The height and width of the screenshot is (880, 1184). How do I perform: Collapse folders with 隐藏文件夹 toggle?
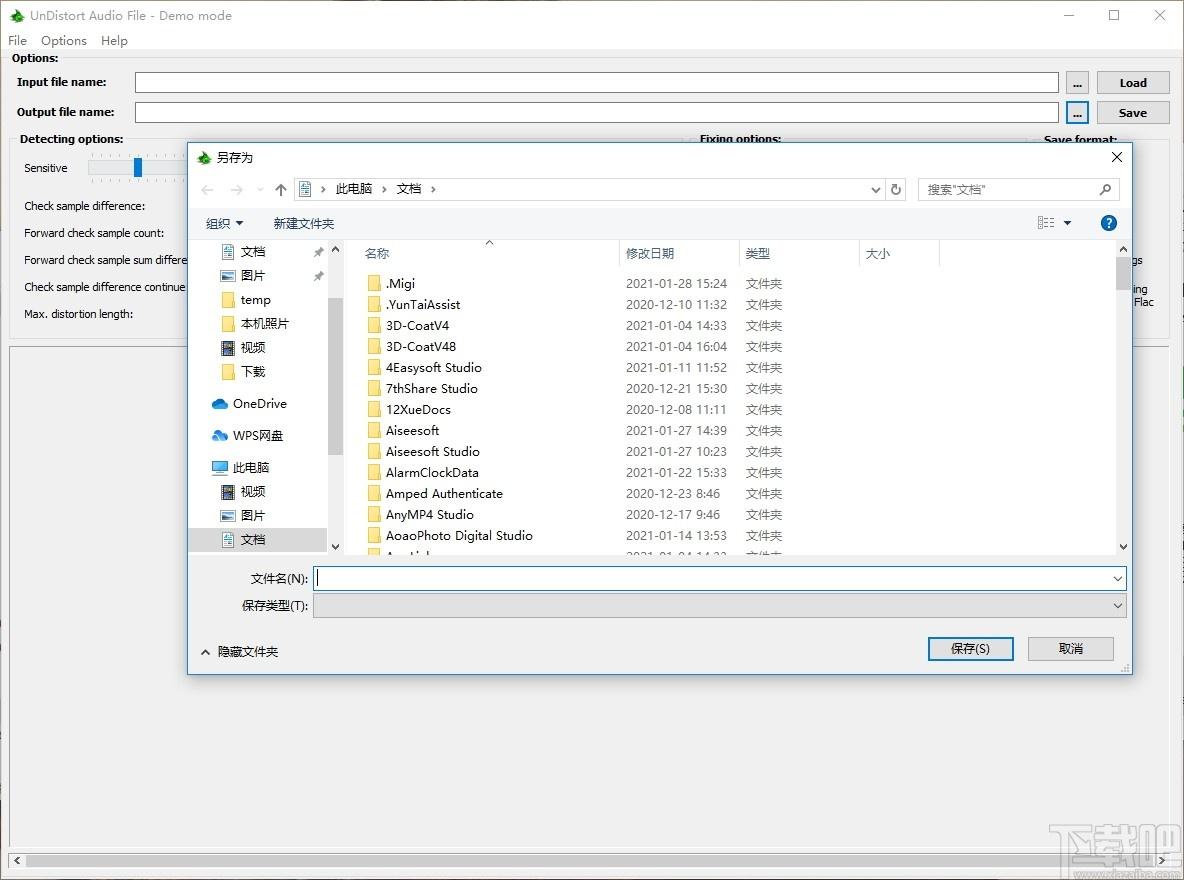point(239,652)
